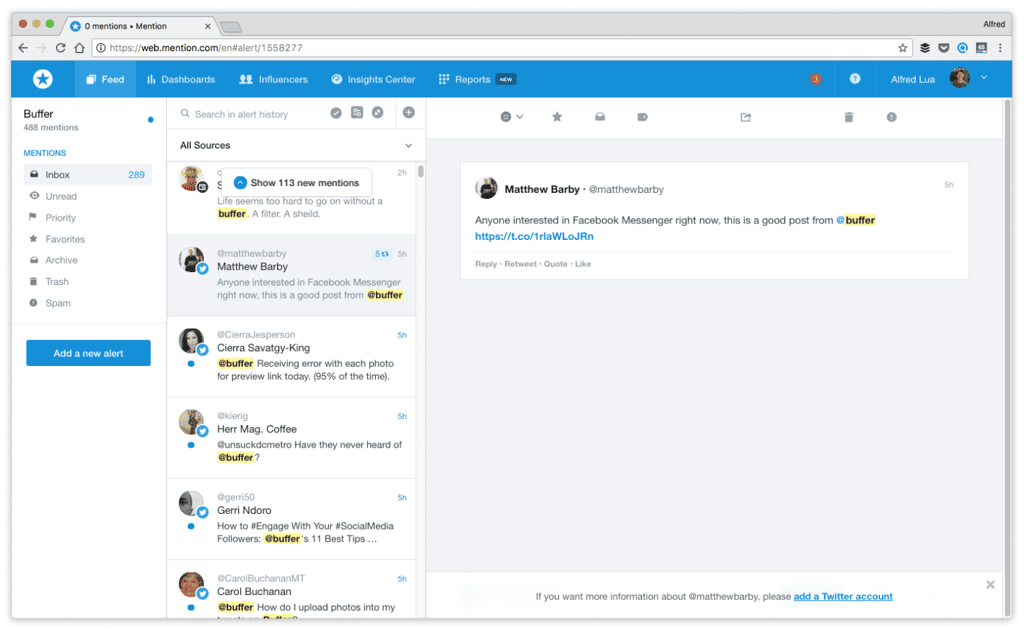This screenshot has width=1024, height=629.
Task: Select the Inbox folder
Action: 88,174
